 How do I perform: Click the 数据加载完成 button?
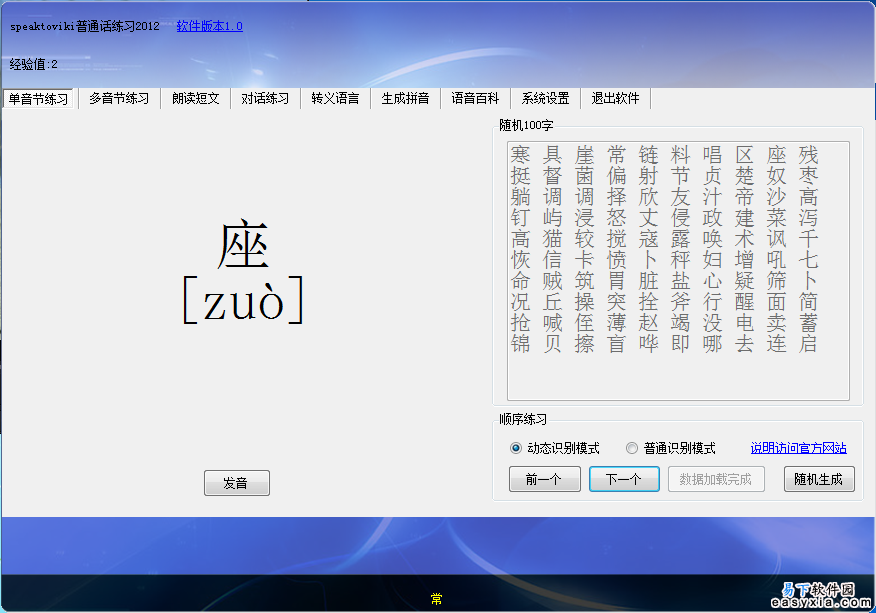click(x=716, y=480)
